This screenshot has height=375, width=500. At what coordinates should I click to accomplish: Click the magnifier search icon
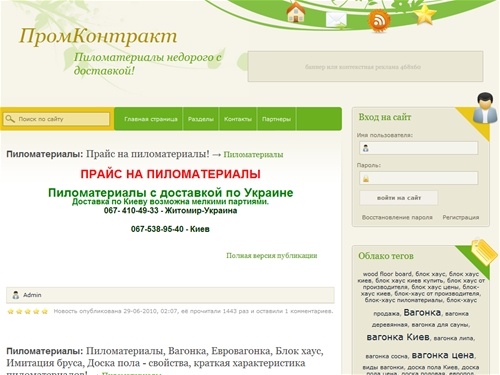pyautogui.click(x=10, y=119)
